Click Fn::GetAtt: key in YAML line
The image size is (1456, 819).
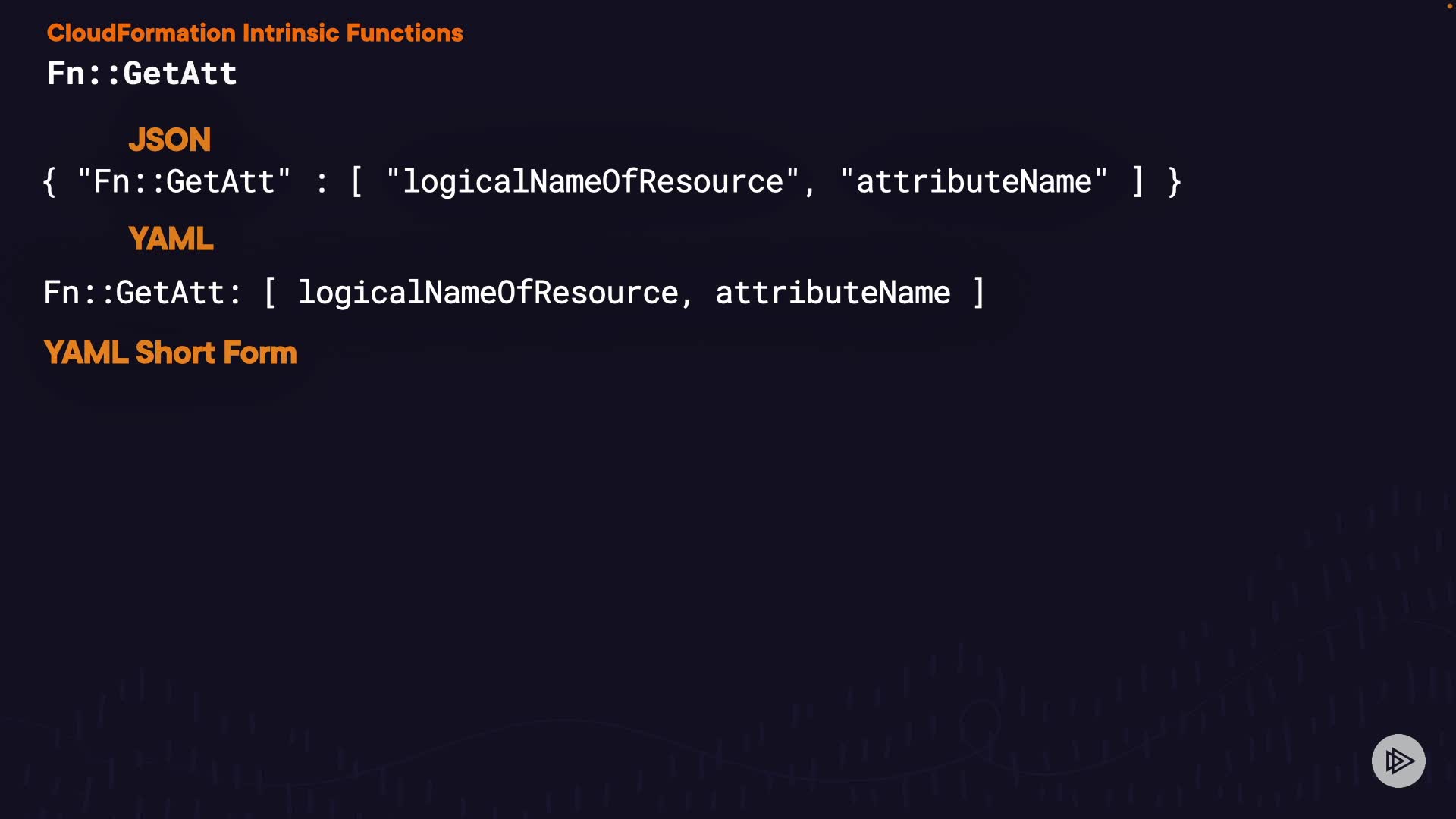[x=142, y=293]
